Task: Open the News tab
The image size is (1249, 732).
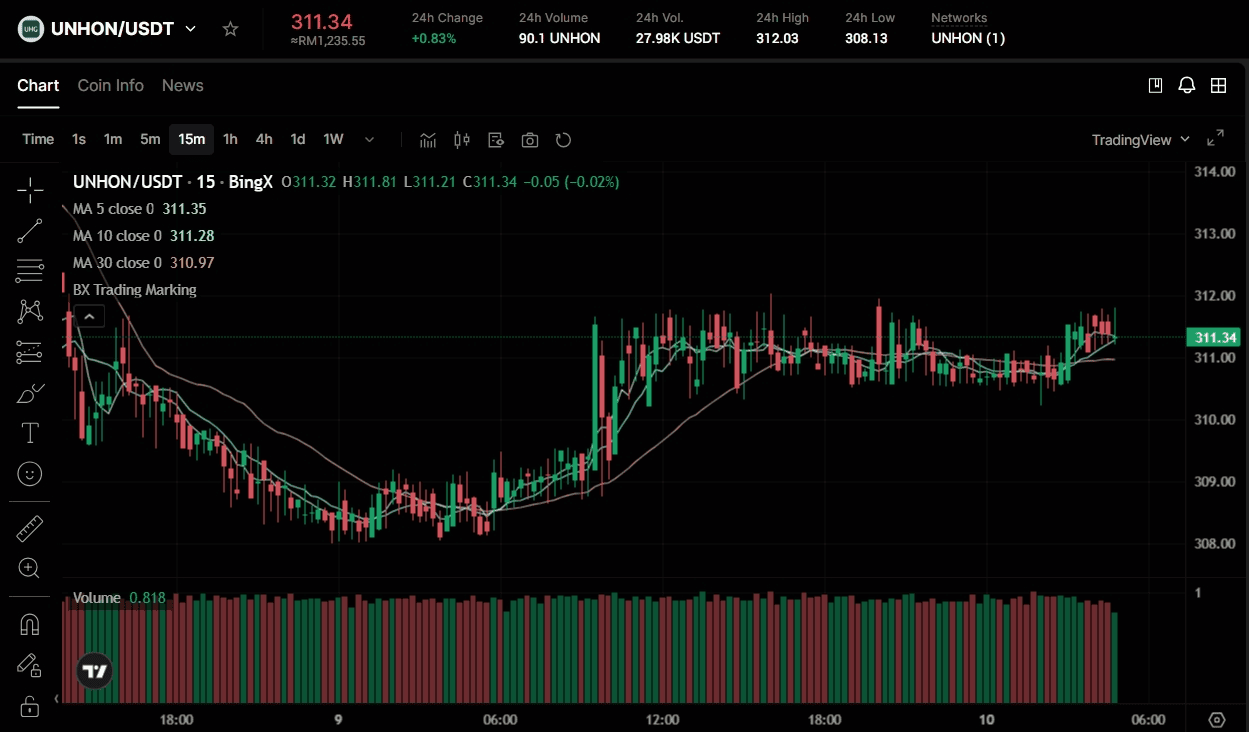Action: pyautogui.click(x=183, y=86)
